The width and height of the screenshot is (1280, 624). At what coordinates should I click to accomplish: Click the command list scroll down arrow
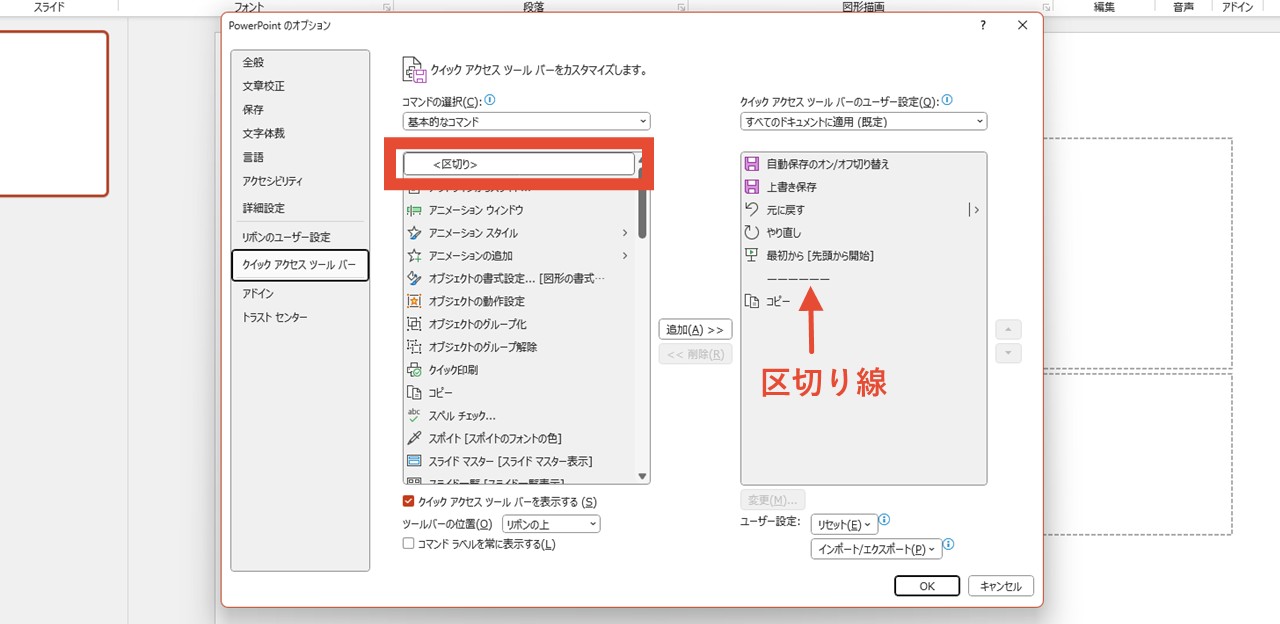(x=642, y=477)
